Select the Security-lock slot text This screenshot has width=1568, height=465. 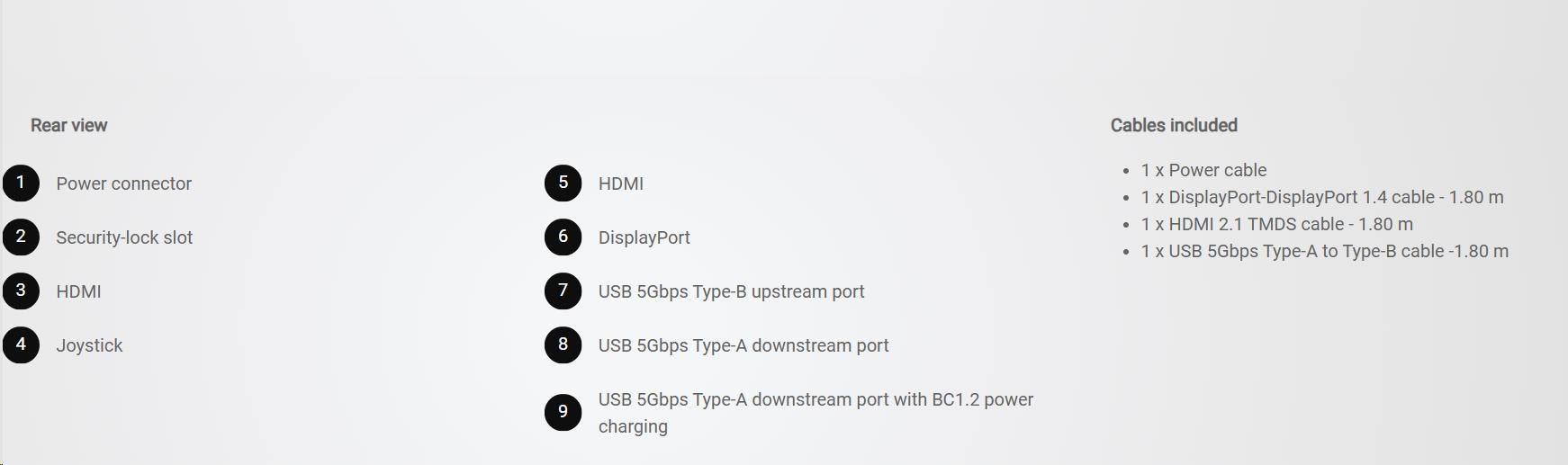[124, 237]
